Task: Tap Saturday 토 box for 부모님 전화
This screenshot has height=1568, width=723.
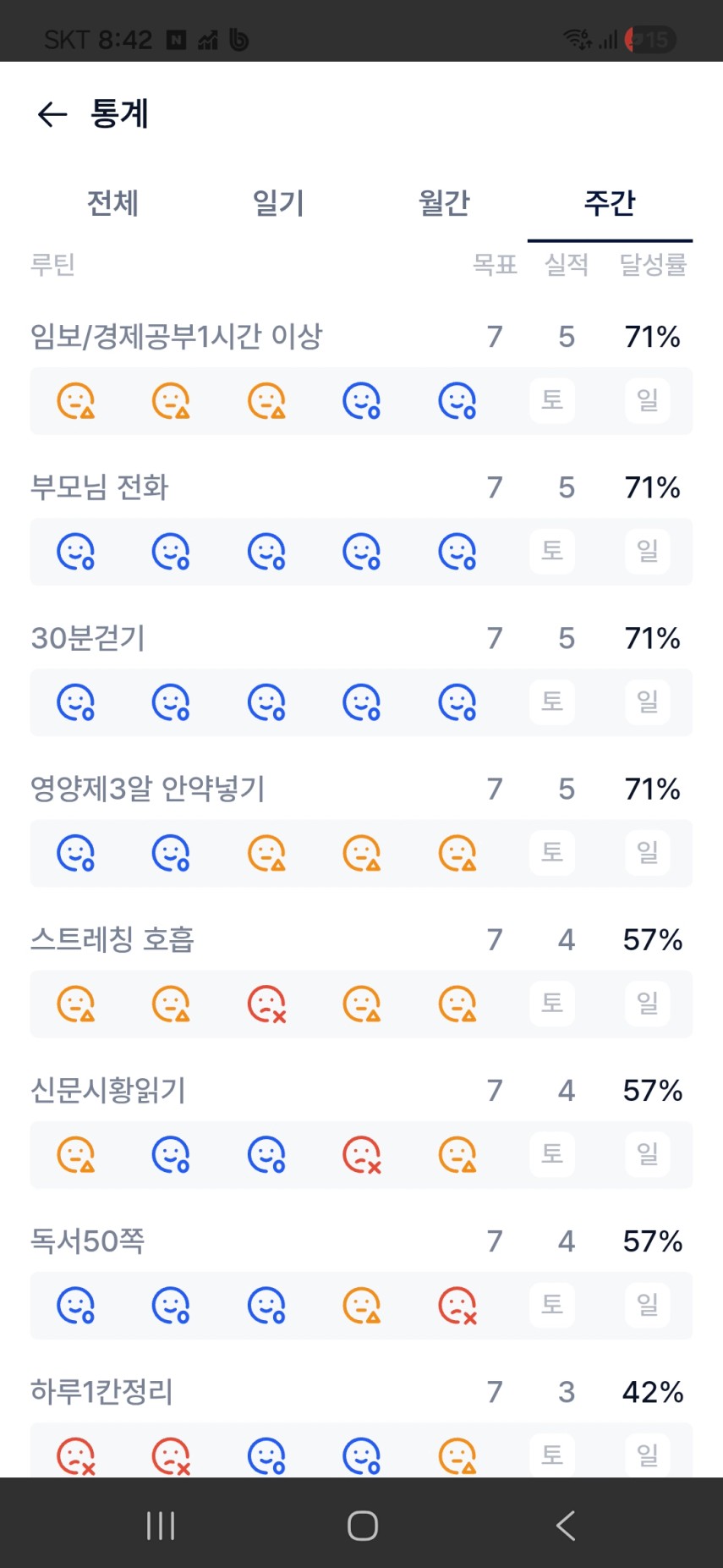Action: (552, 551)
